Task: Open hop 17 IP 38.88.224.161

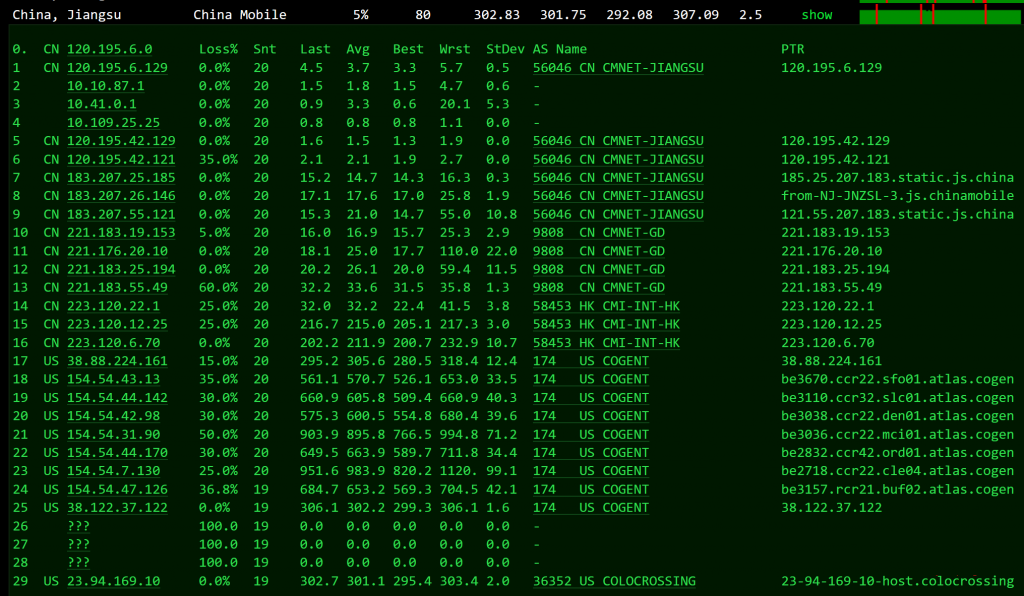Action: point(118,361)
